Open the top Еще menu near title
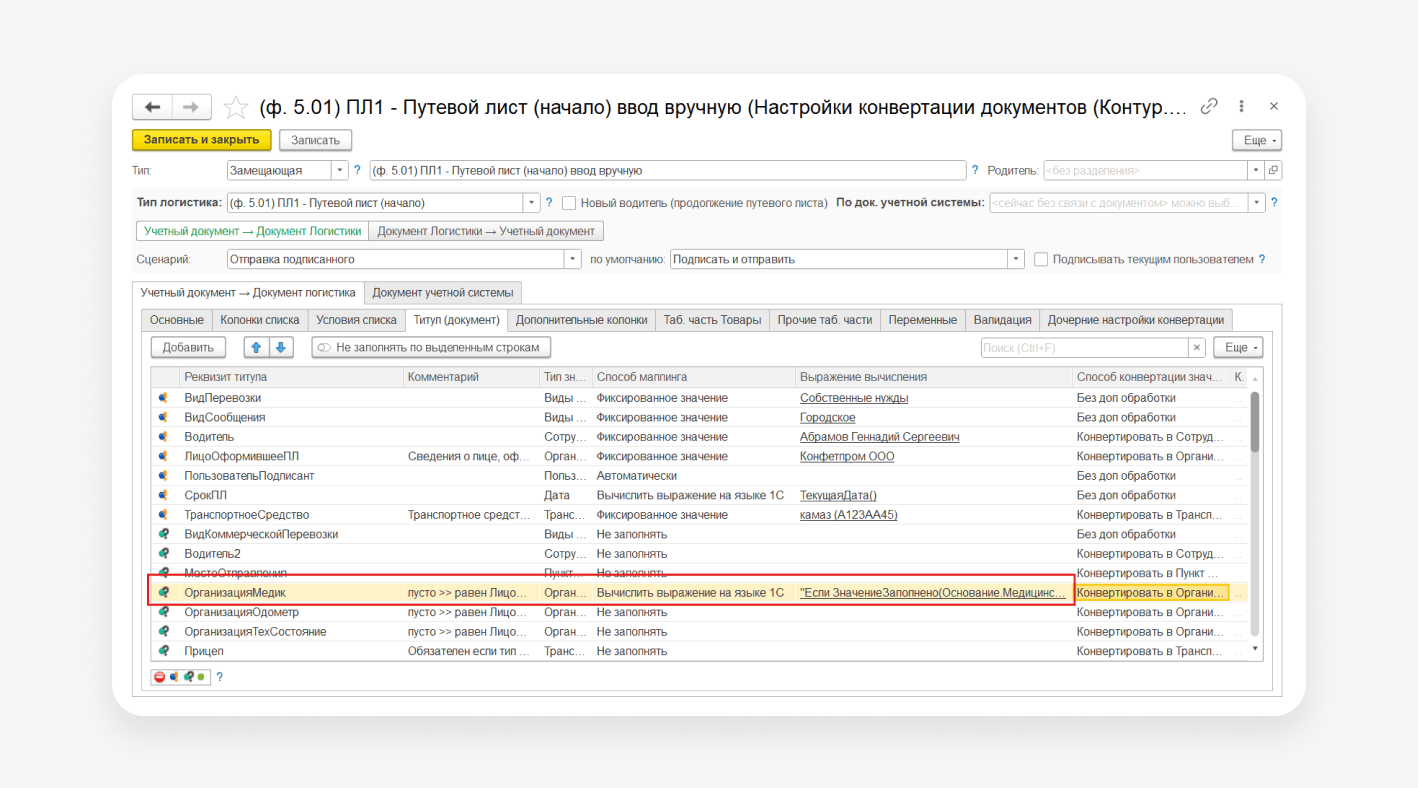 (1257, 140)
